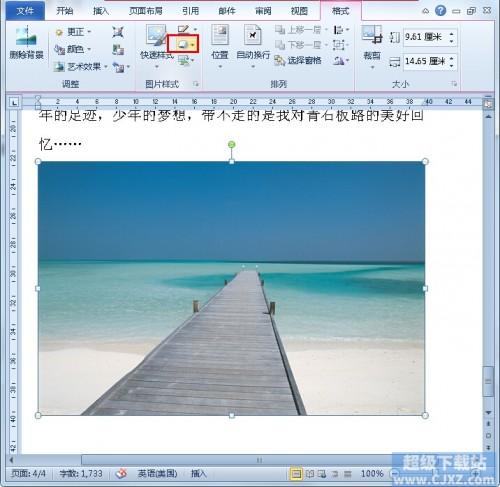Switch to the 审阅 review tab

pyautogui.click(x=263, y=11)
